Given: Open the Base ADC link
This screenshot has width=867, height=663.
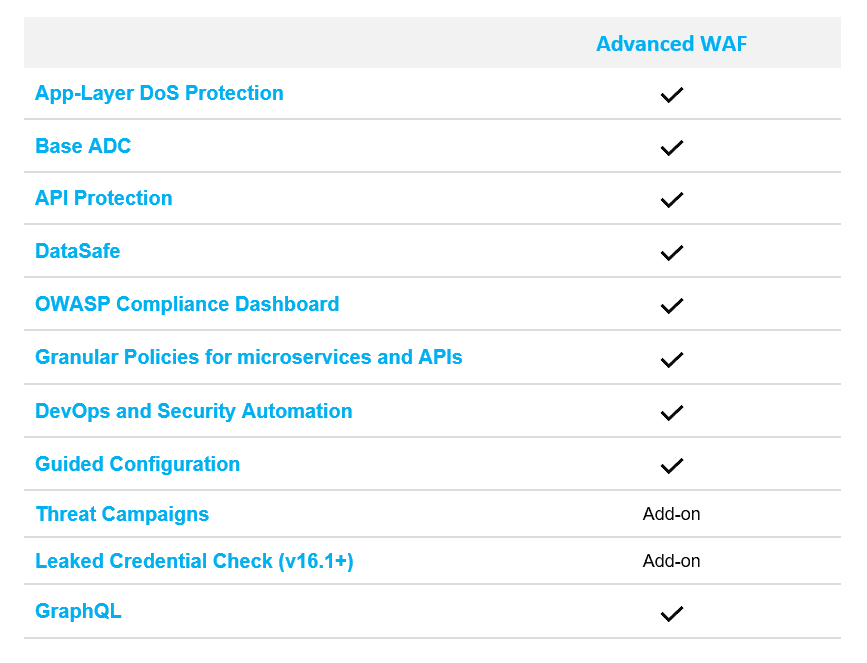Looking at the screenshot, I should pos(83,147).
